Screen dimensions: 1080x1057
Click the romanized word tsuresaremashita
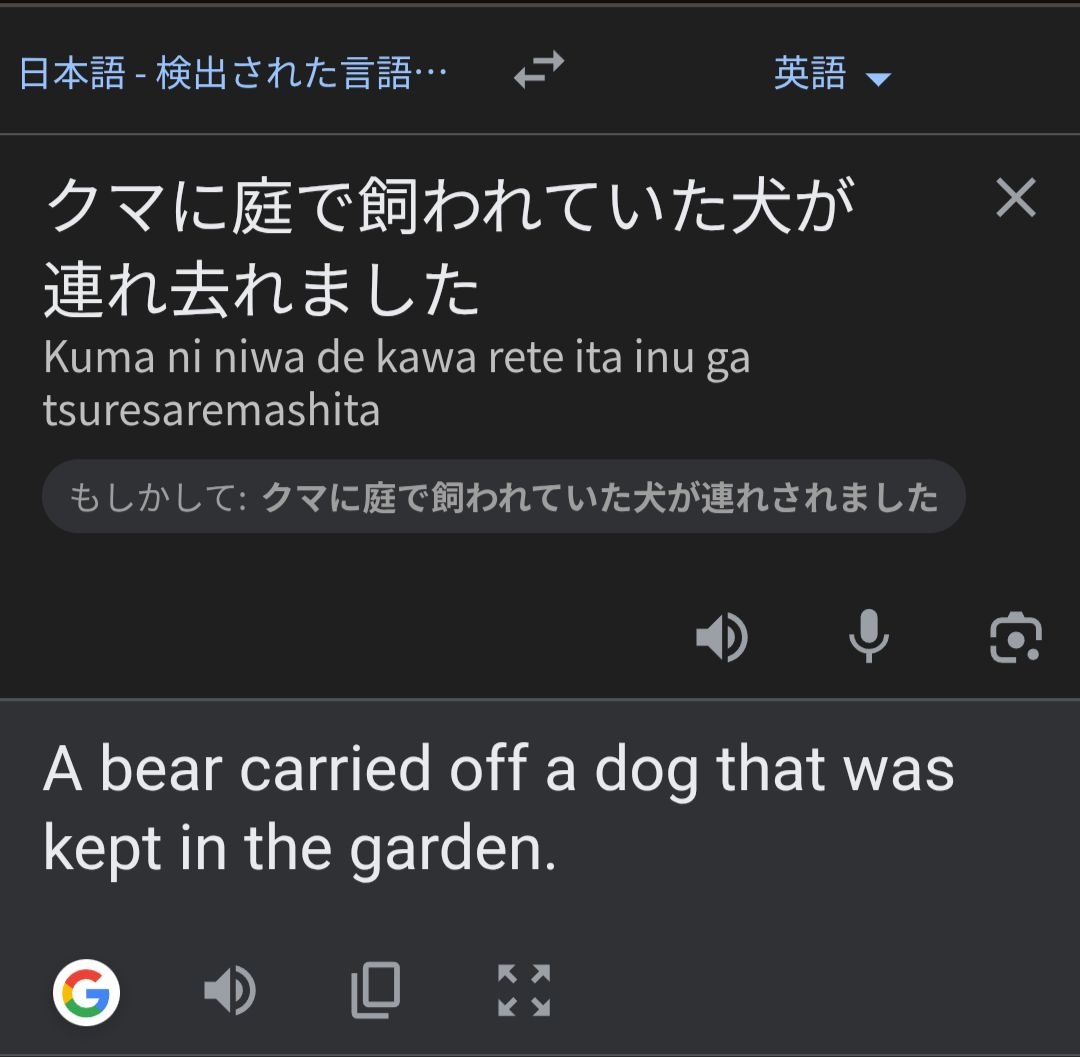pos(211,410)
